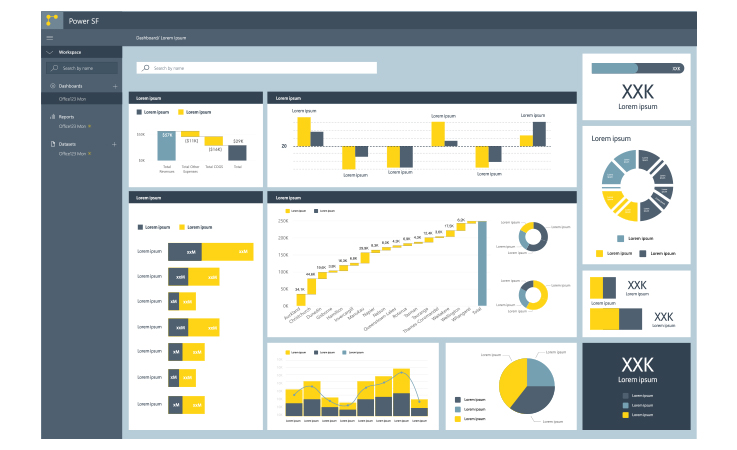Click the Dashboards gauge icon
Screen dimensions: 737x450
53,86
